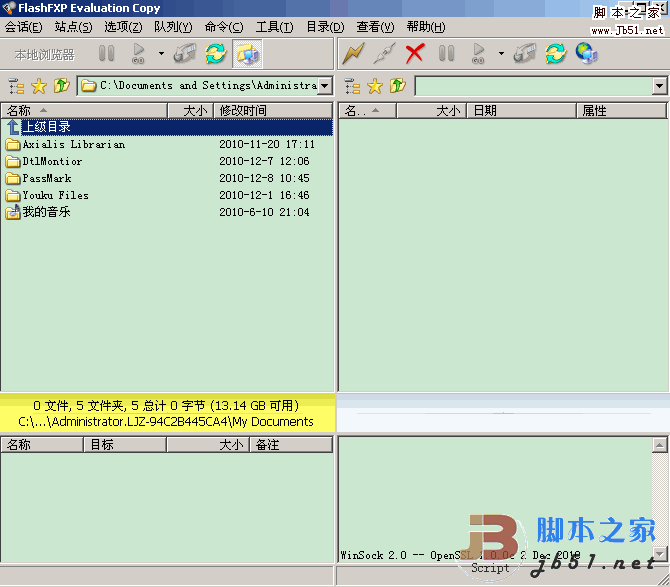Toggle the switch to FTP browser icon
The image size is (670, 587).
(247, 54)
